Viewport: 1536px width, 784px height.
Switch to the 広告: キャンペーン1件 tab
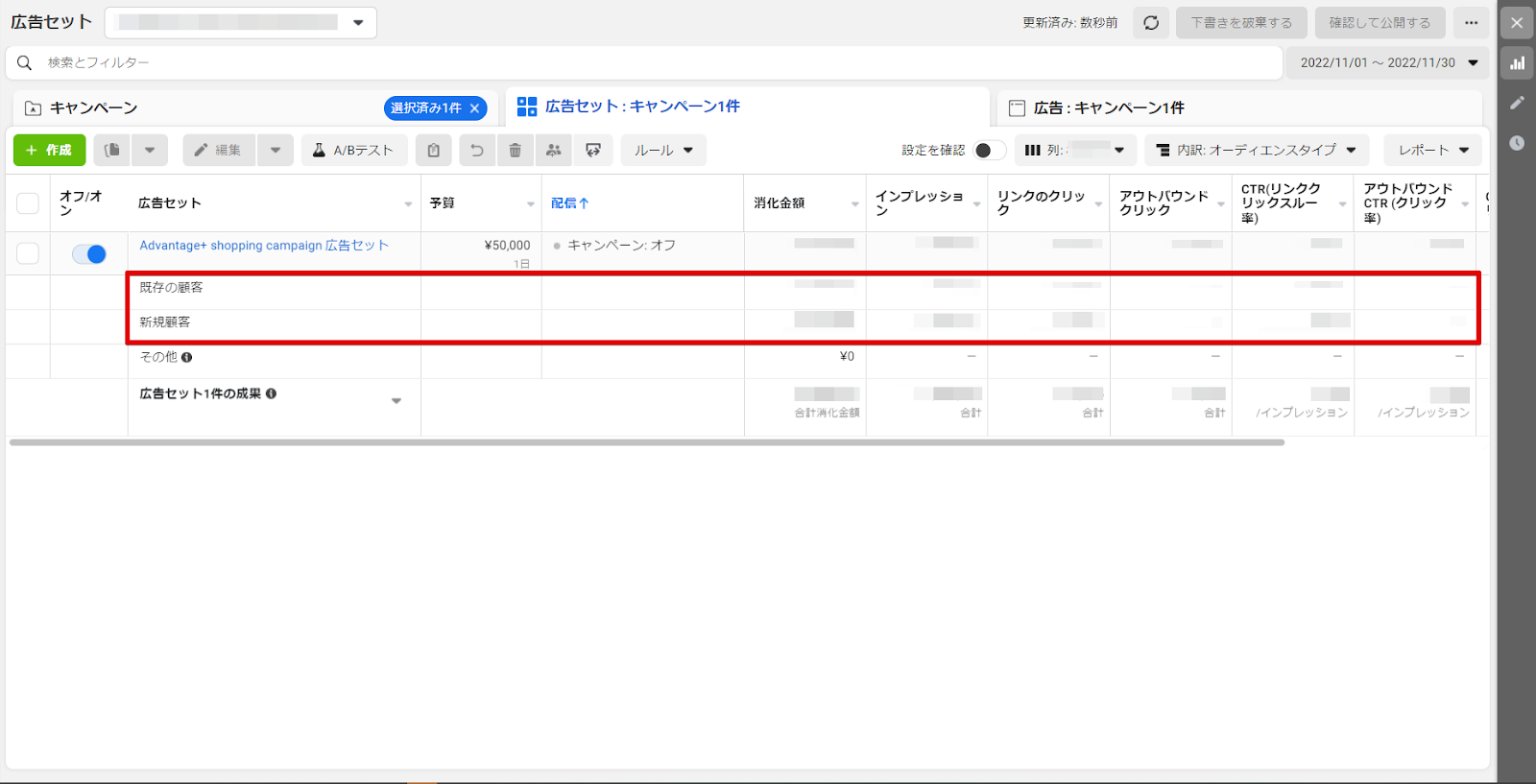tap(1109, 108)
